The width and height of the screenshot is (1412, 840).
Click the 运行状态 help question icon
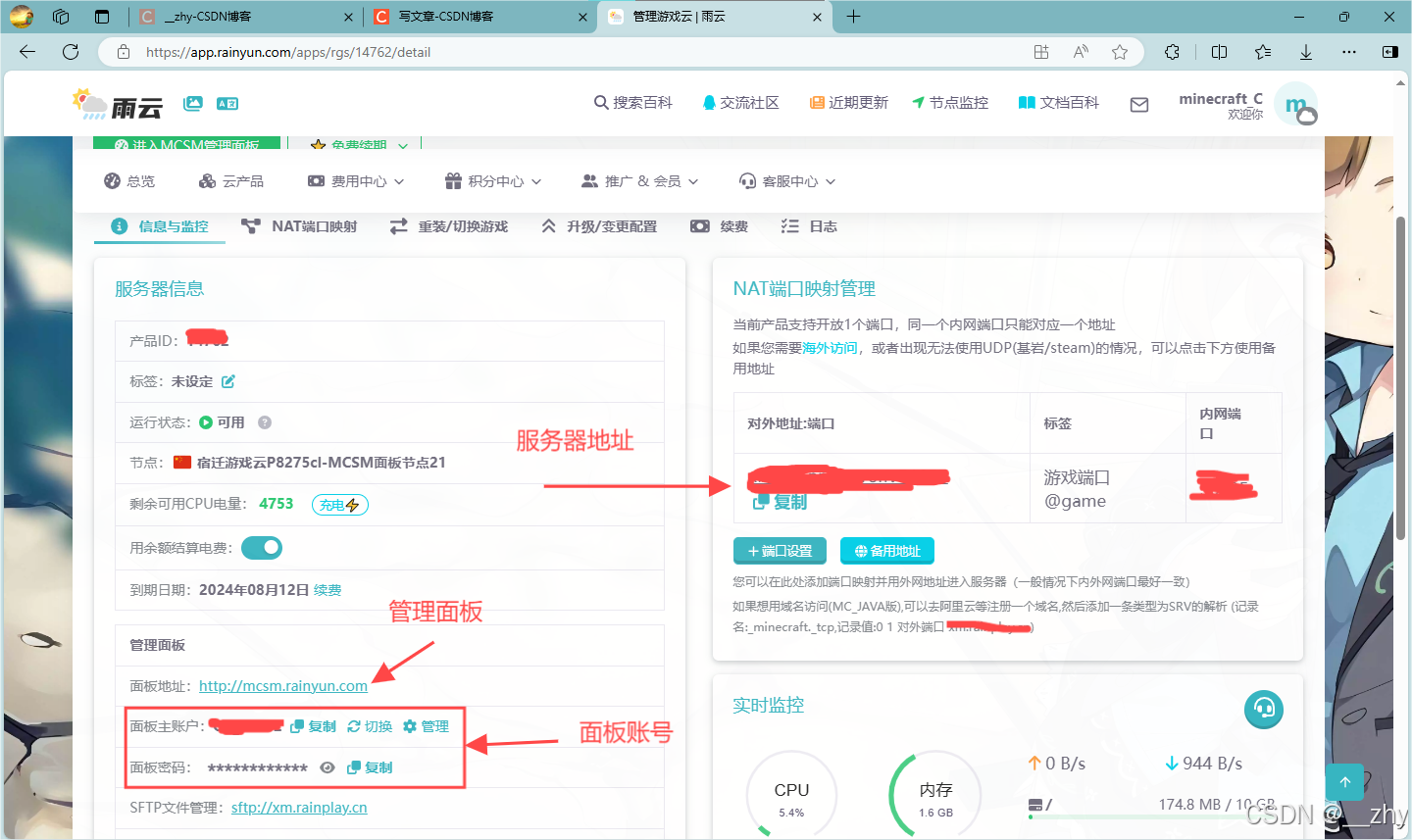265,422
